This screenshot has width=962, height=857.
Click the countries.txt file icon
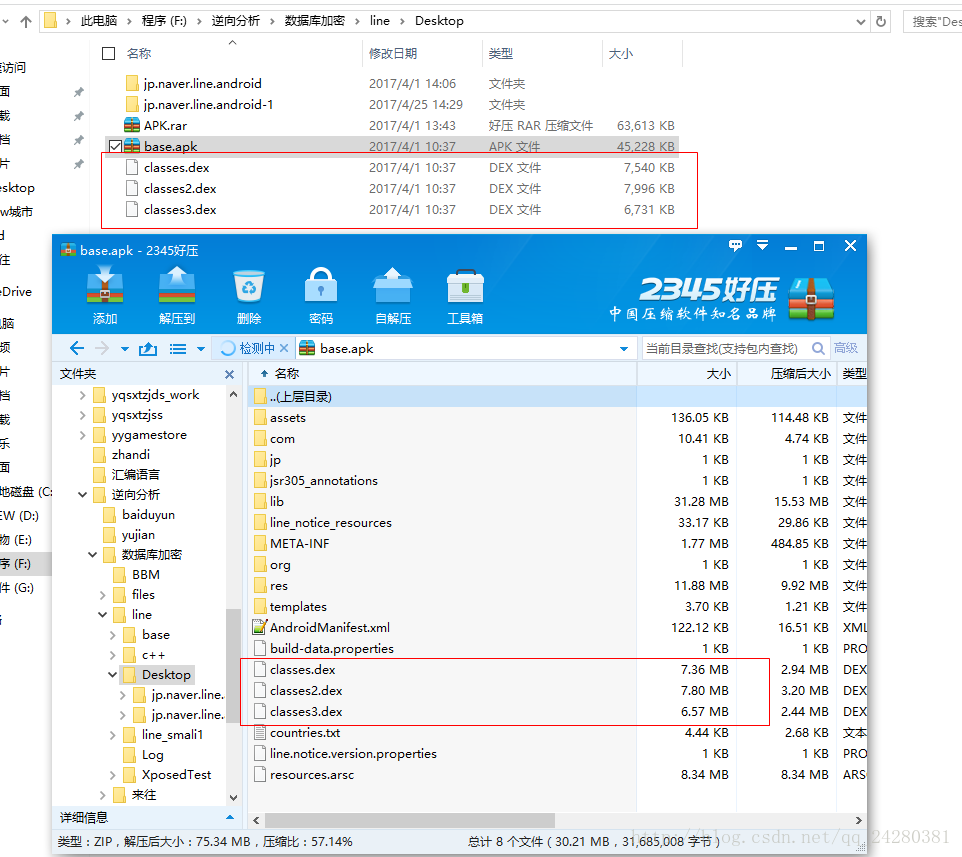pyautogui.click(x=260, y=732)
